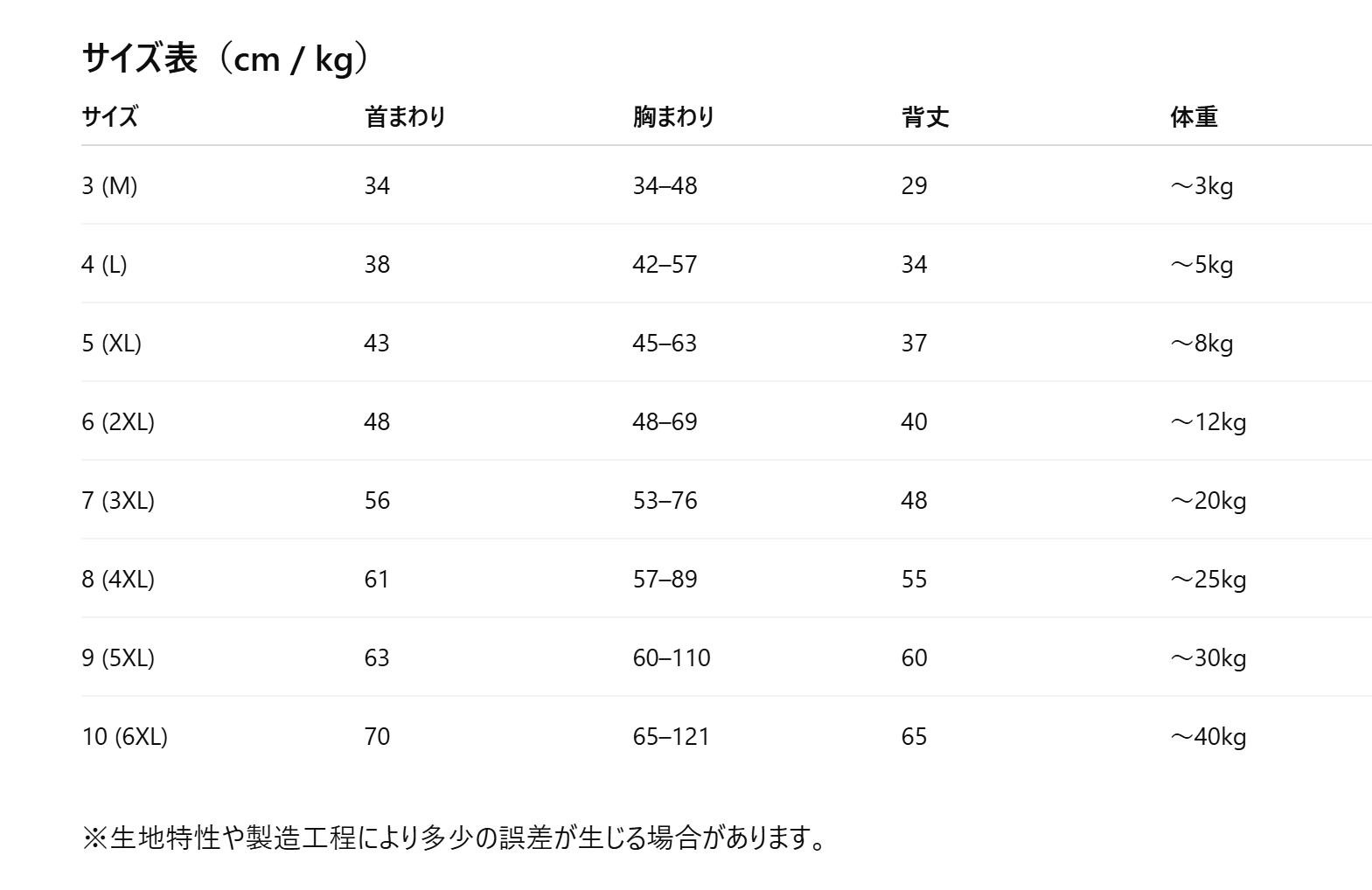
Task: Click the ～12kg weight value
Action: click(x=1208, y=421)
